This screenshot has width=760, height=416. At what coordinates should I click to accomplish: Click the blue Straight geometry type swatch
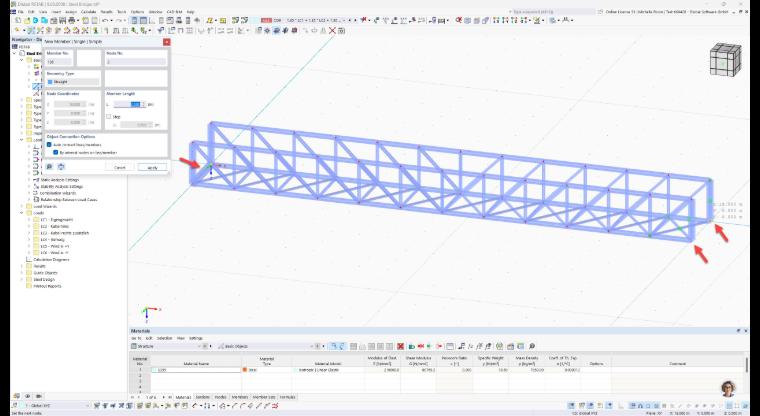50,82
